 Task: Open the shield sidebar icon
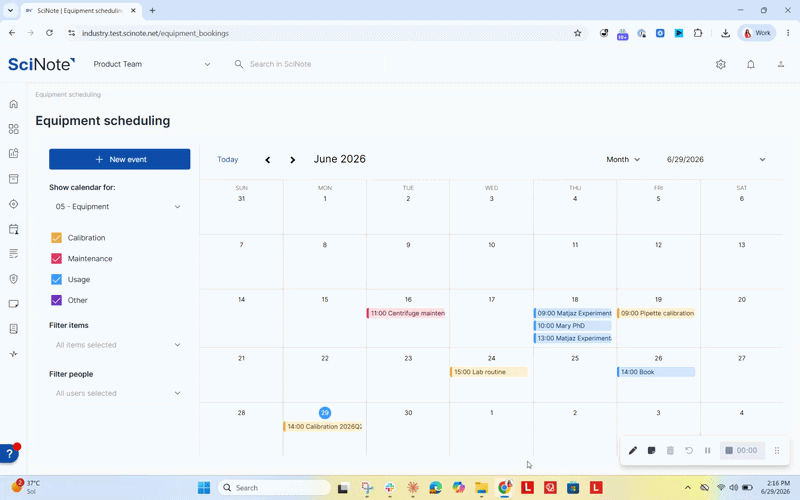pyautogui.click(x=14, y=279)
